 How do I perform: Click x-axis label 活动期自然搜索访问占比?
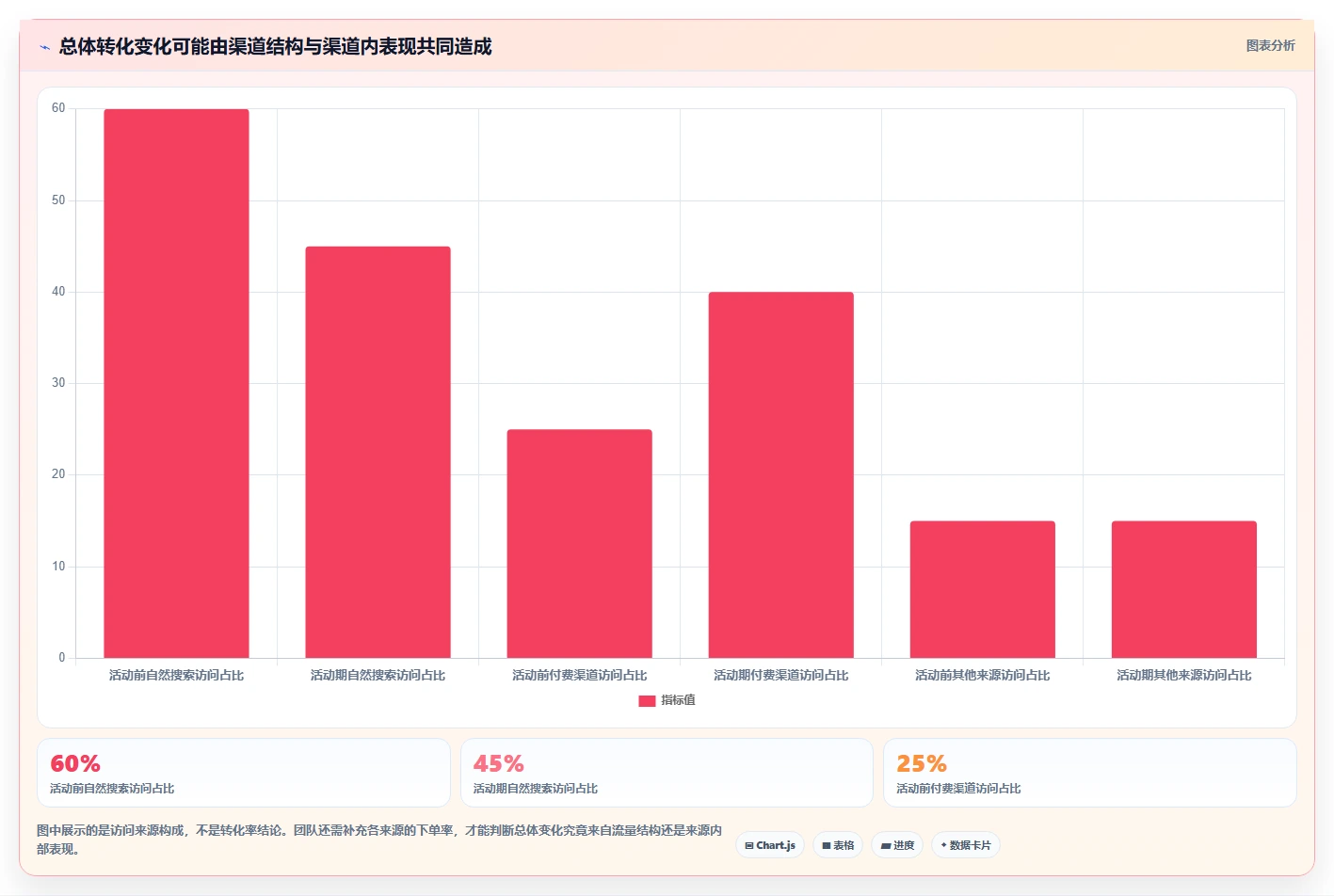tap(378, 675)
